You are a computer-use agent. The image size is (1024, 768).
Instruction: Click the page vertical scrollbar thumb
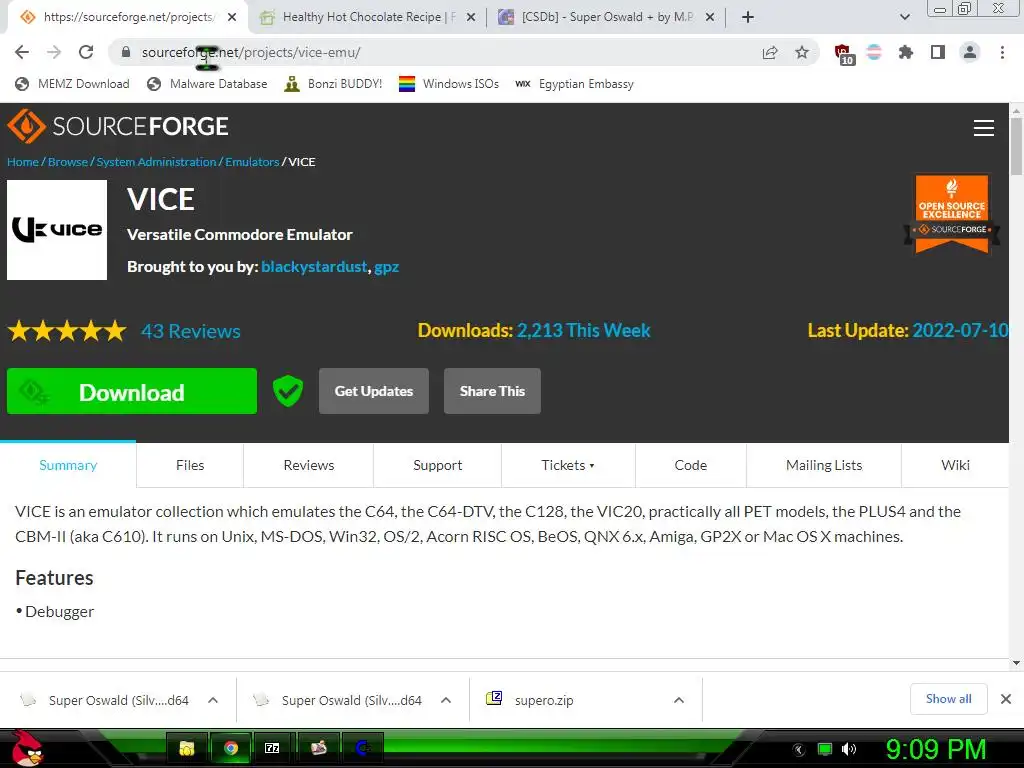coord(1016,146)
